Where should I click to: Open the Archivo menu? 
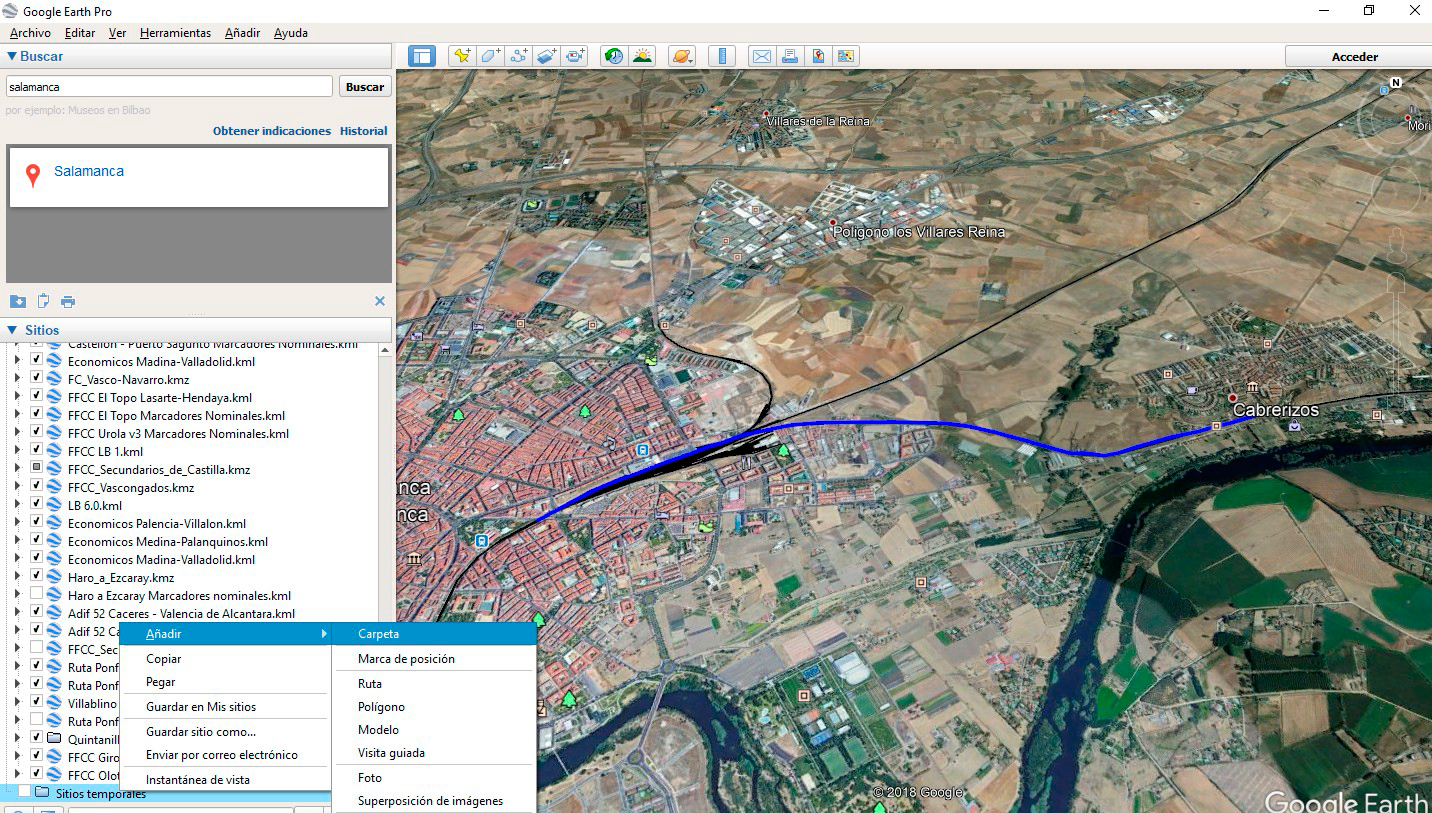click(30, 33)
